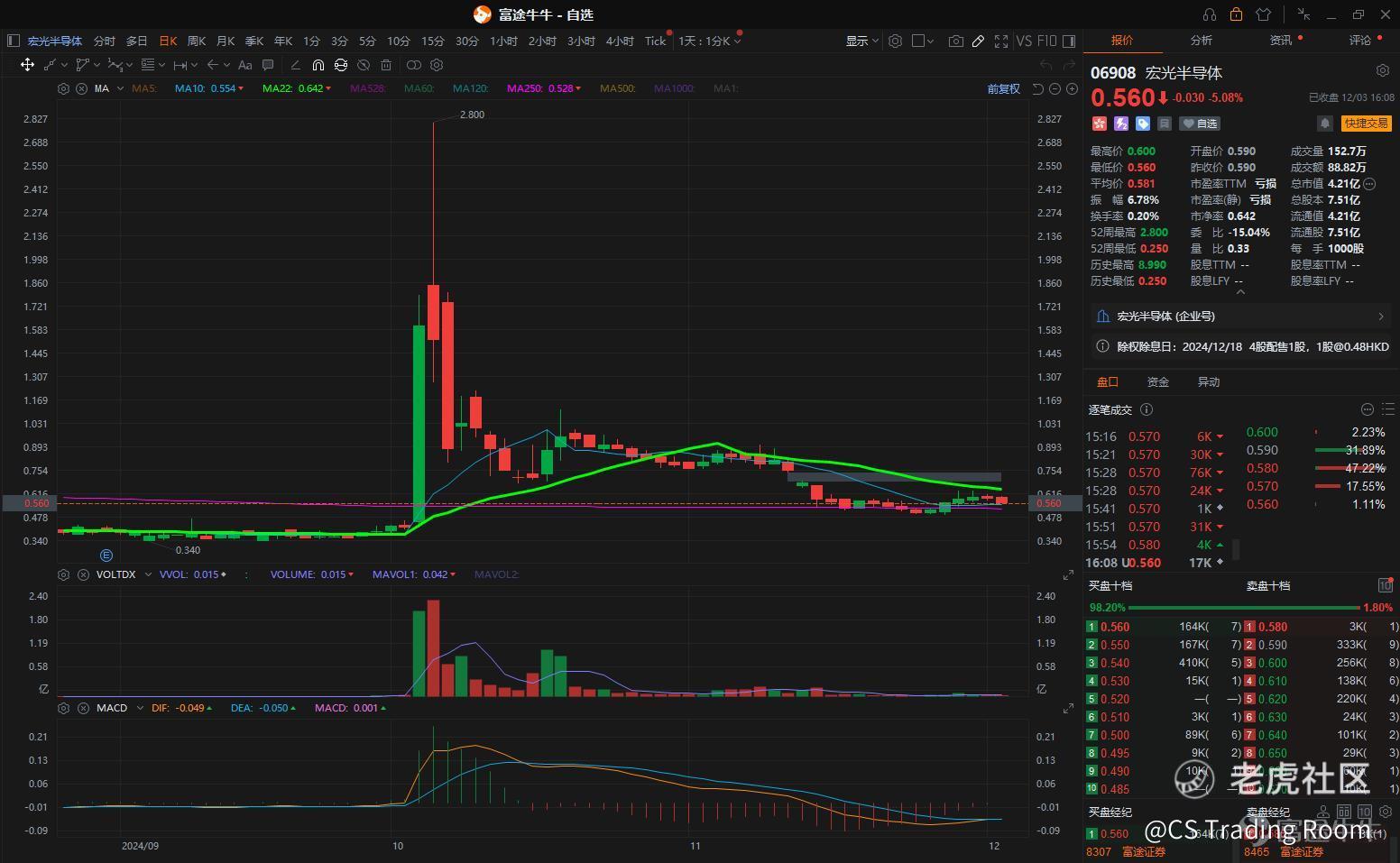Toggle MA250 line visibility
The image size is (1400, 863).
click(x=544, y=88)
